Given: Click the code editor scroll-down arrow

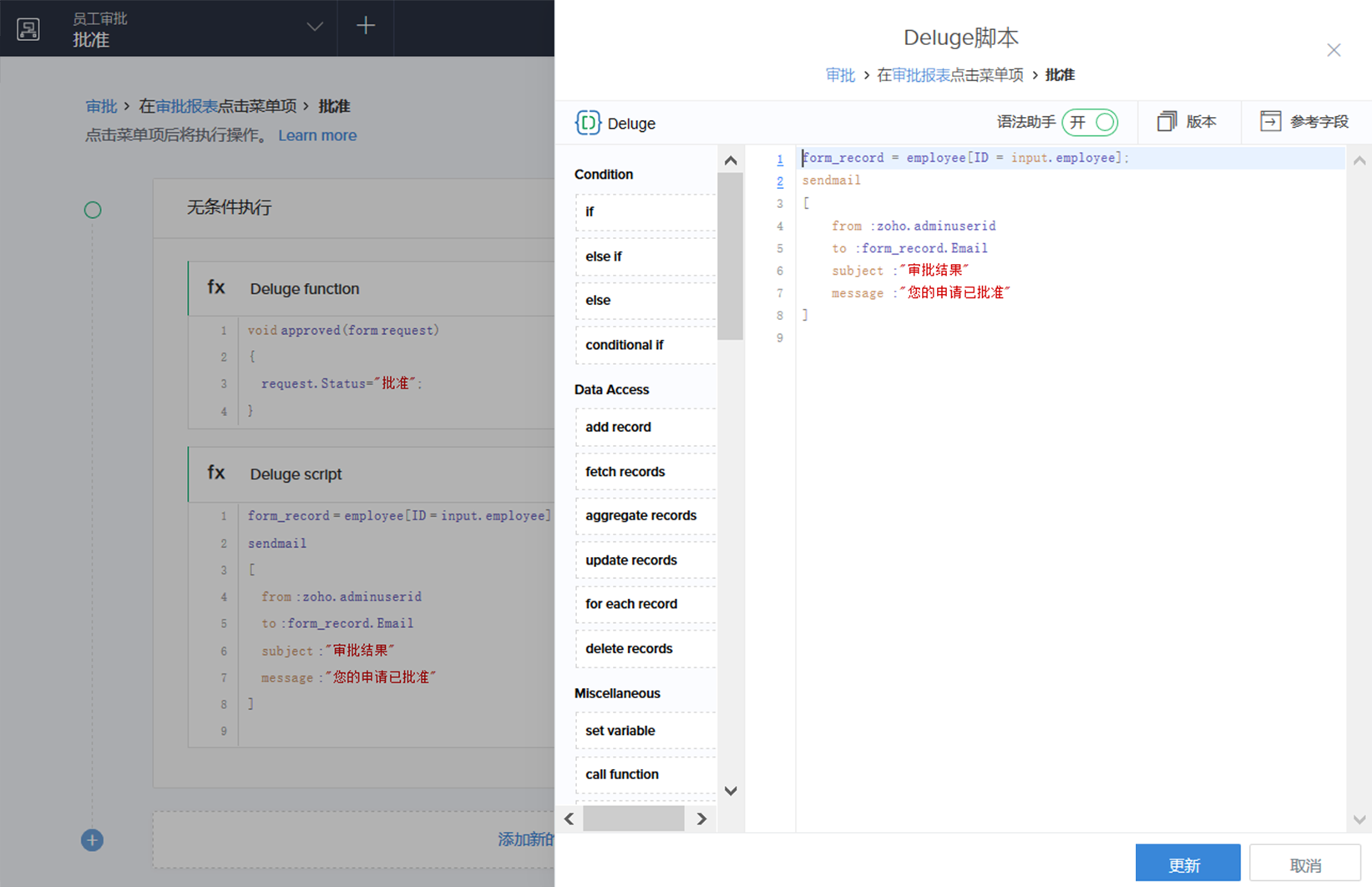Looking at the screenshot, I should pos(1359,820).
